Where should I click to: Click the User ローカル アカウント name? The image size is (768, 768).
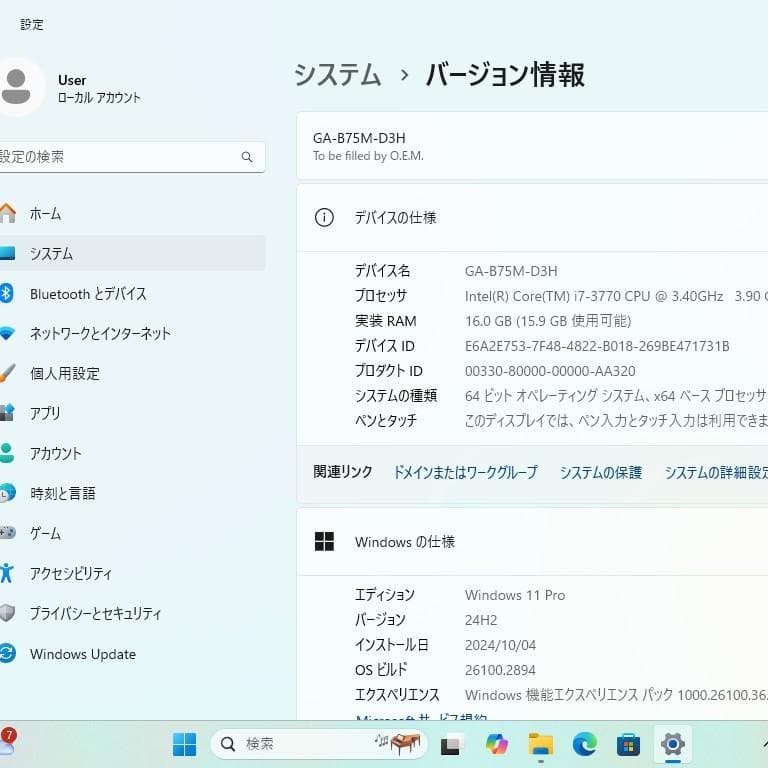point(99,89)
